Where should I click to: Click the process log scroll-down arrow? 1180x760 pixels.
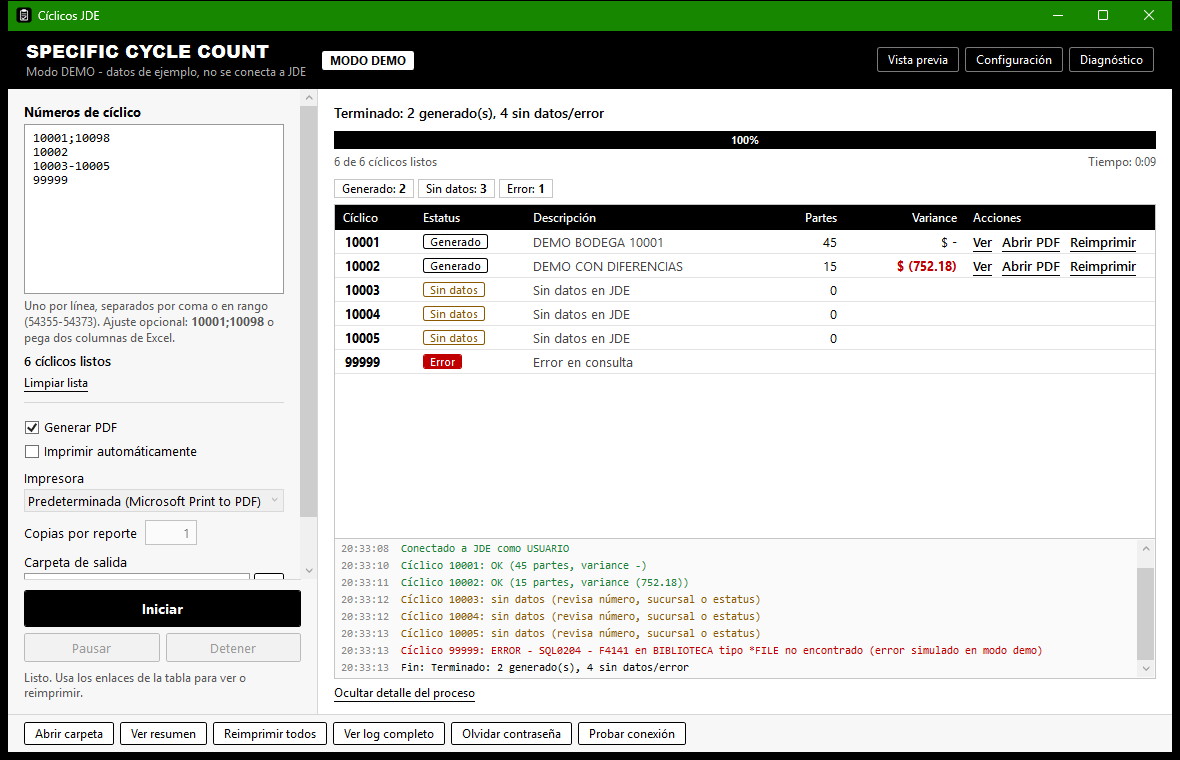1145,668
